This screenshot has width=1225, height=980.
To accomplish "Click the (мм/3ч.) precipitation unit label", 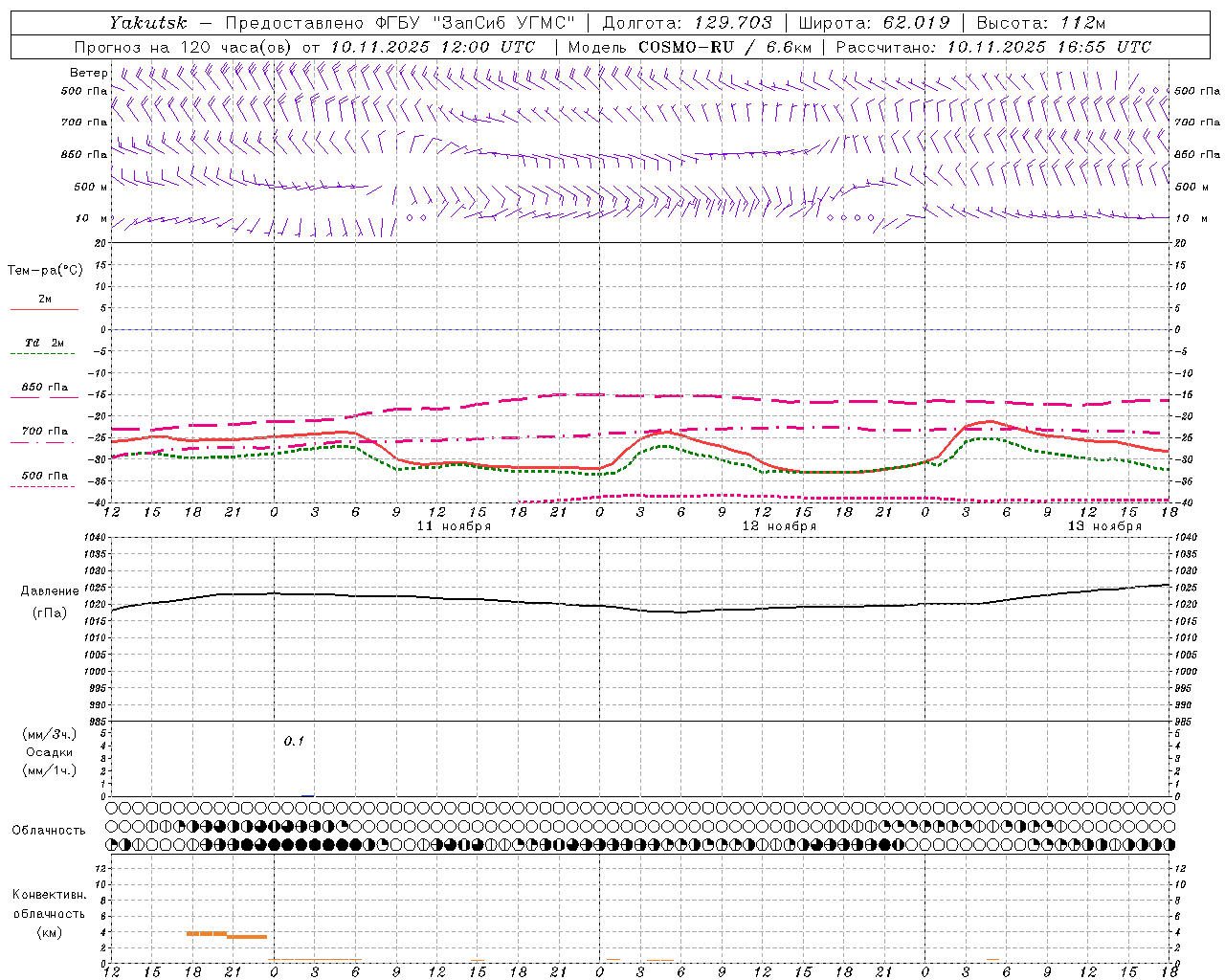I will tap(50, 734).
